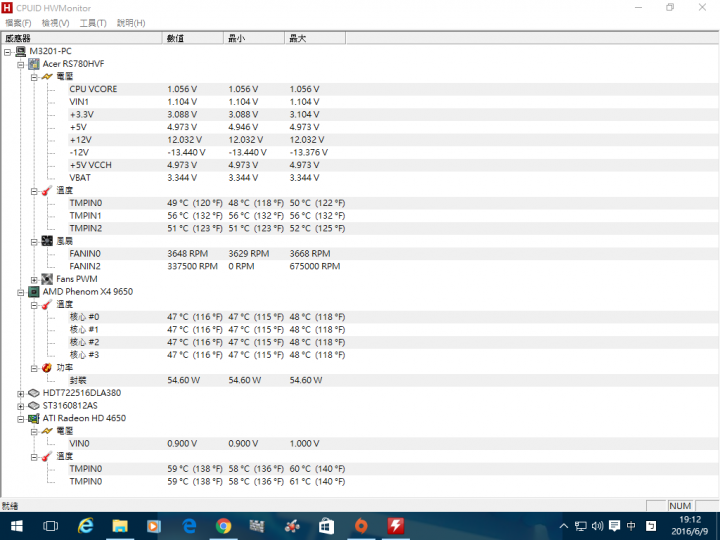Open the 說明(H) menu
This screenshot has height=540, width=720.
point(131,23)
